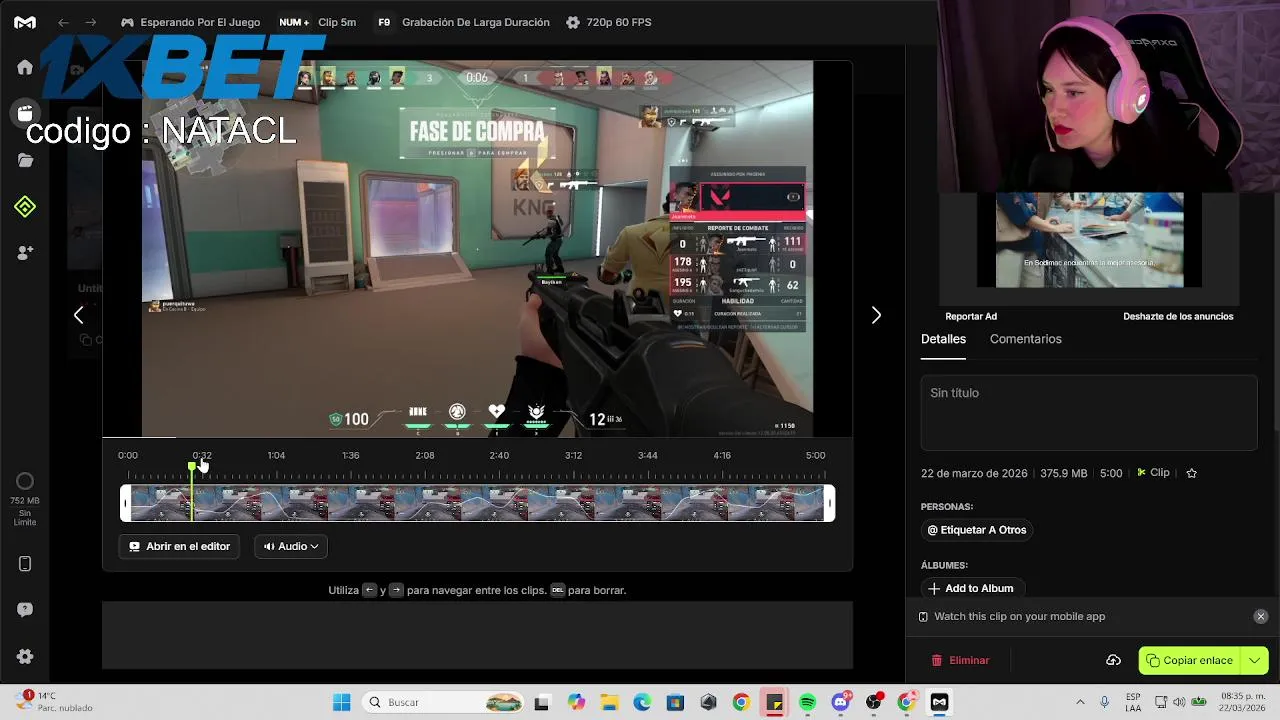
Task: Go forward with the right navigation arrow
Action: [x=91, y=22]
